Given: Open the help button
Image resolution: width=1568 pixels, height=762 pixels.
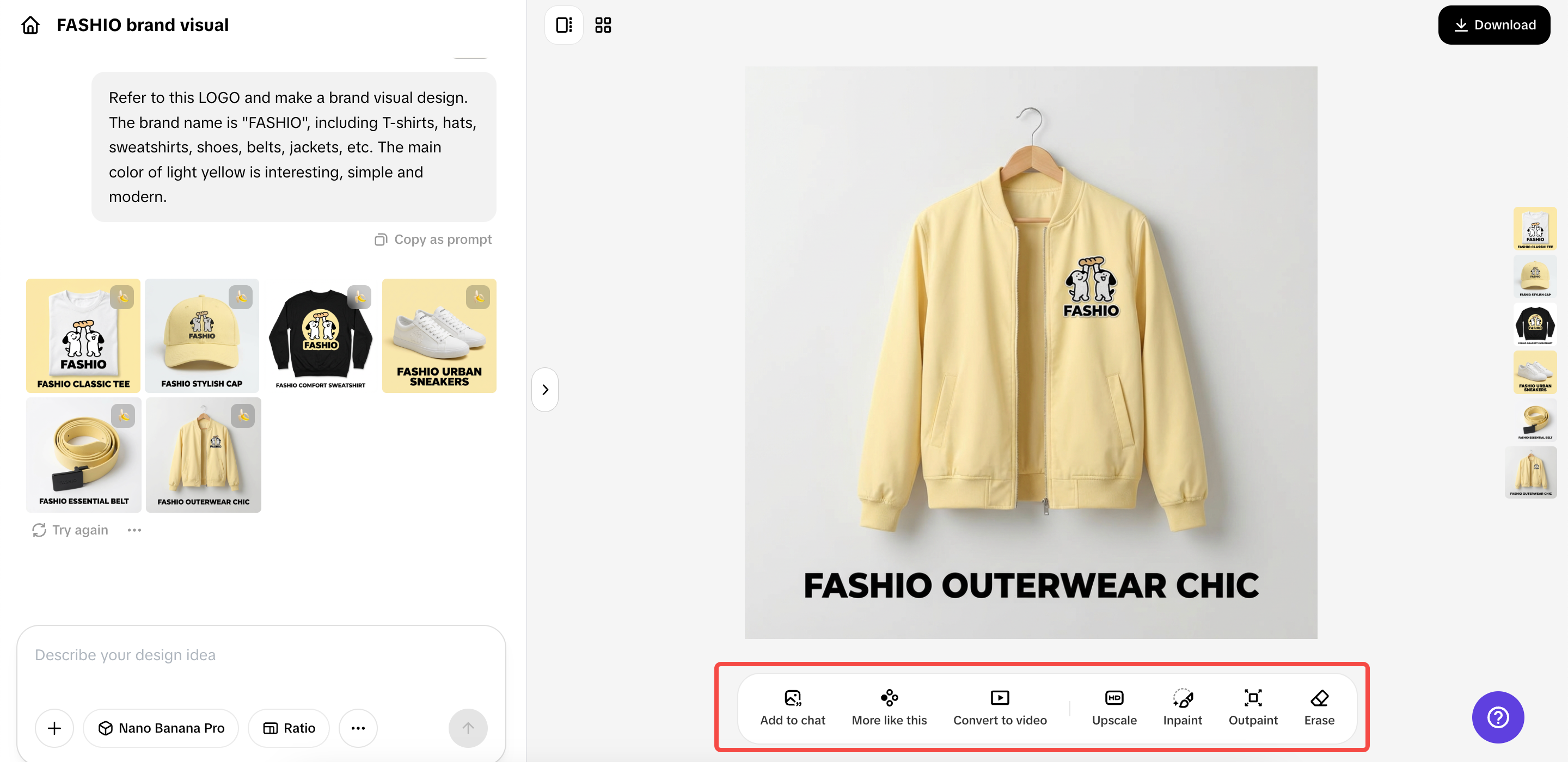Looking at the screenshot, I should pos(1497,717).
